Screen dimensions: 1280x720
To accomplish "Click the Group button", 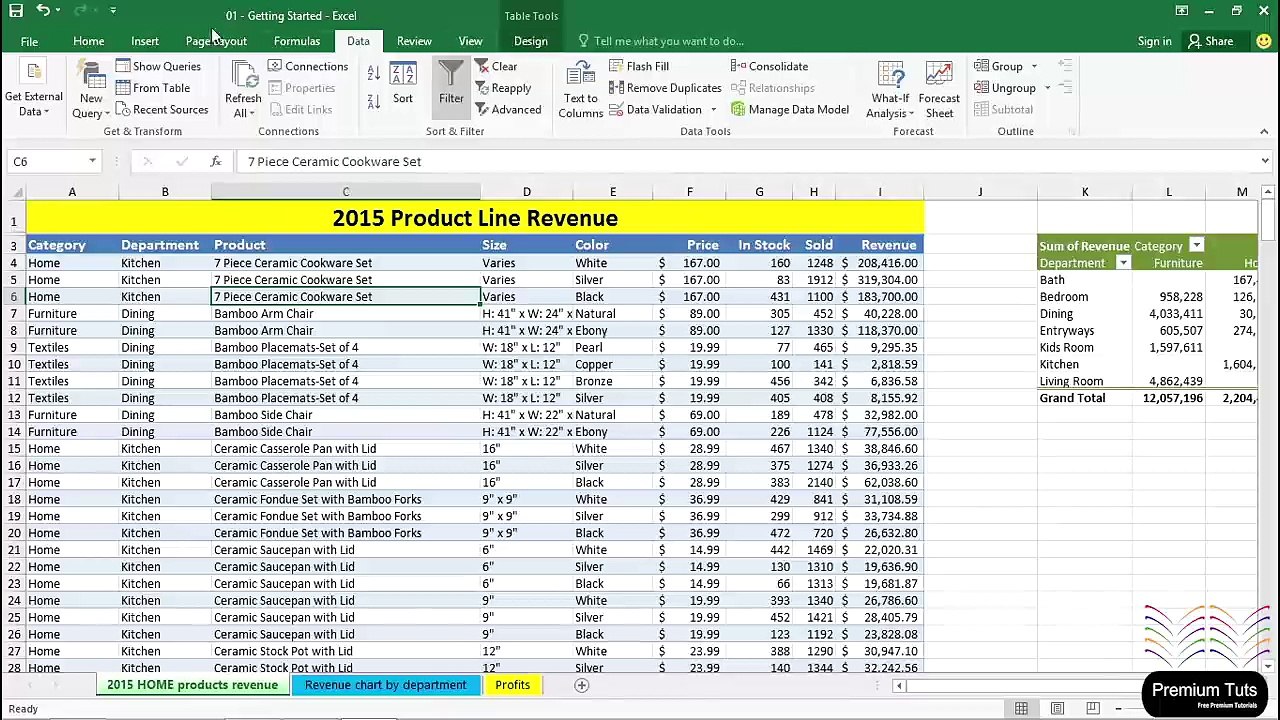I will 998,66.
